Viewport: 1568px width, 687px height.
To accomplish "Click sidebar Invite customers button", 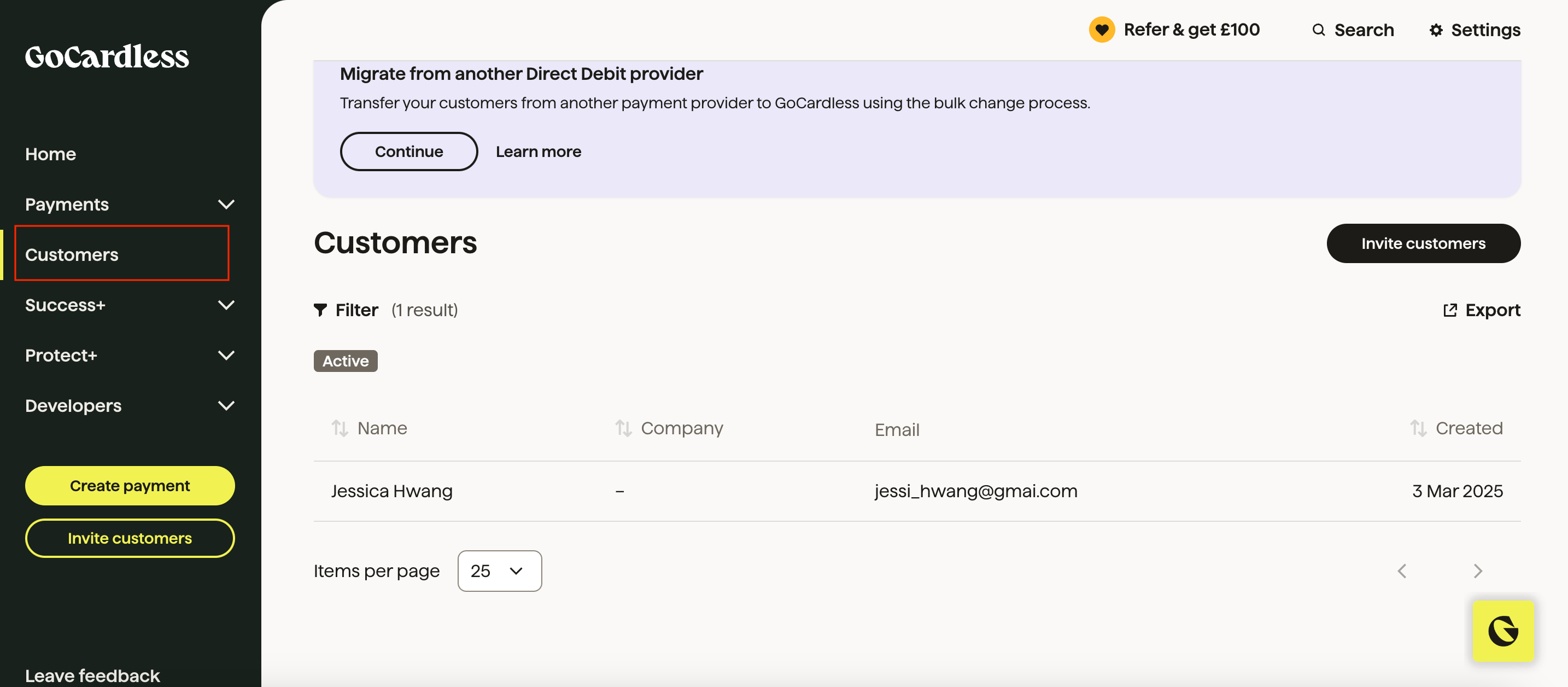I will pyautogui.click(x=130, y=538).
